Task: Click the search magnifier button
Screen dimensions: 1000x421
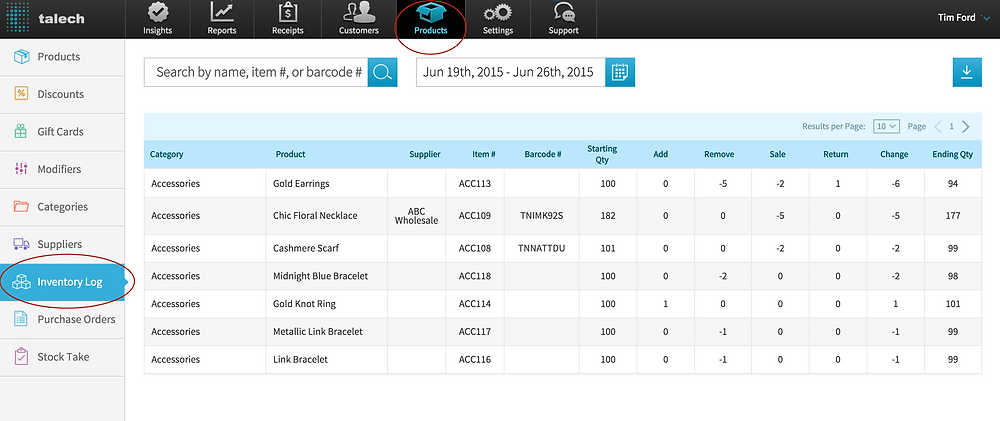Action: (x=383, y=72)
